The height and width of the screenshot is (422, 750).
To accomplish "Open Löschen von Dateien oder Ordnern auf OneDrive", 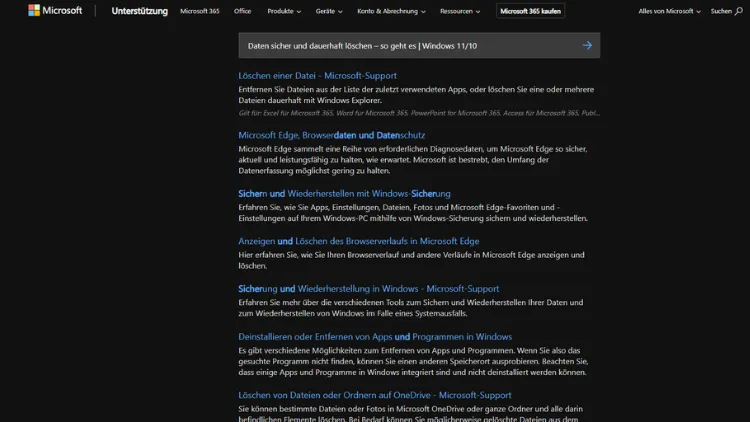I will 375,395.
